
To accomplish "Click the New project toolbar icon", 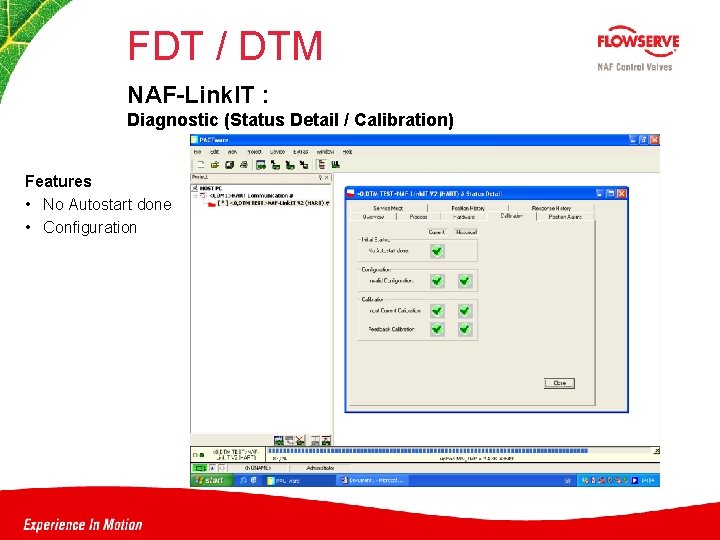I will [200, 165].
